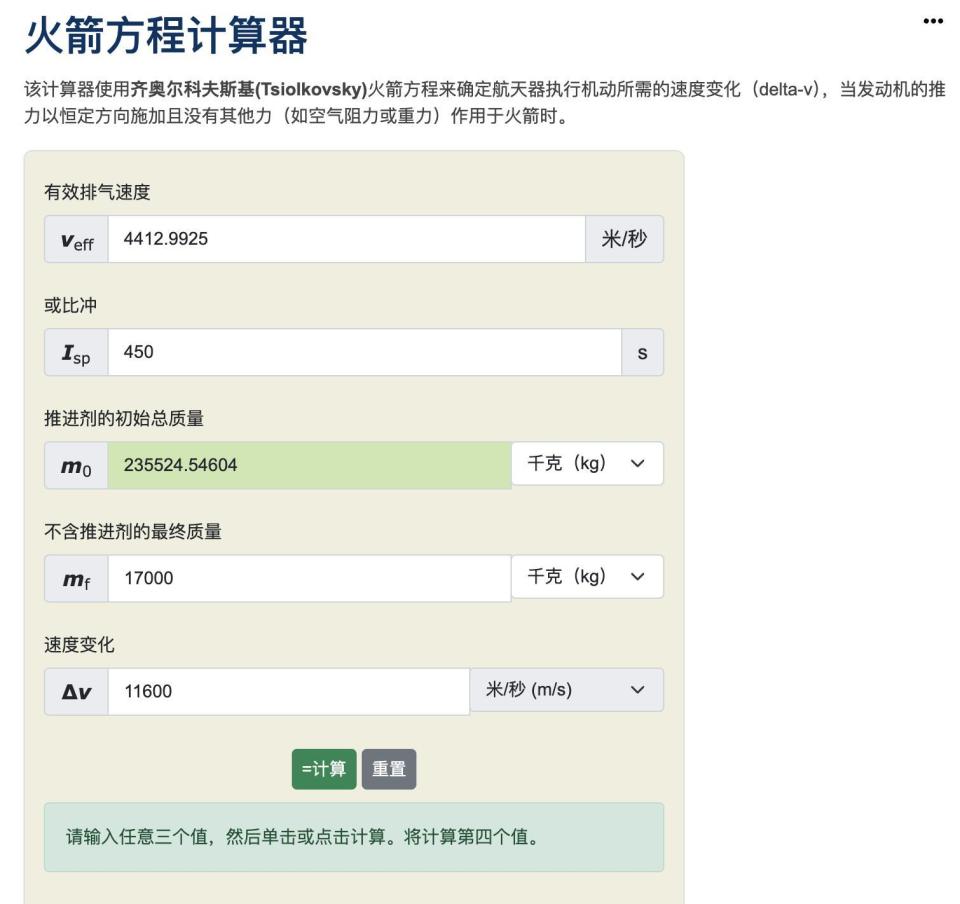
Task: Open the 千克 (kg) dropdown beside m_f
Action: (589, 576)
